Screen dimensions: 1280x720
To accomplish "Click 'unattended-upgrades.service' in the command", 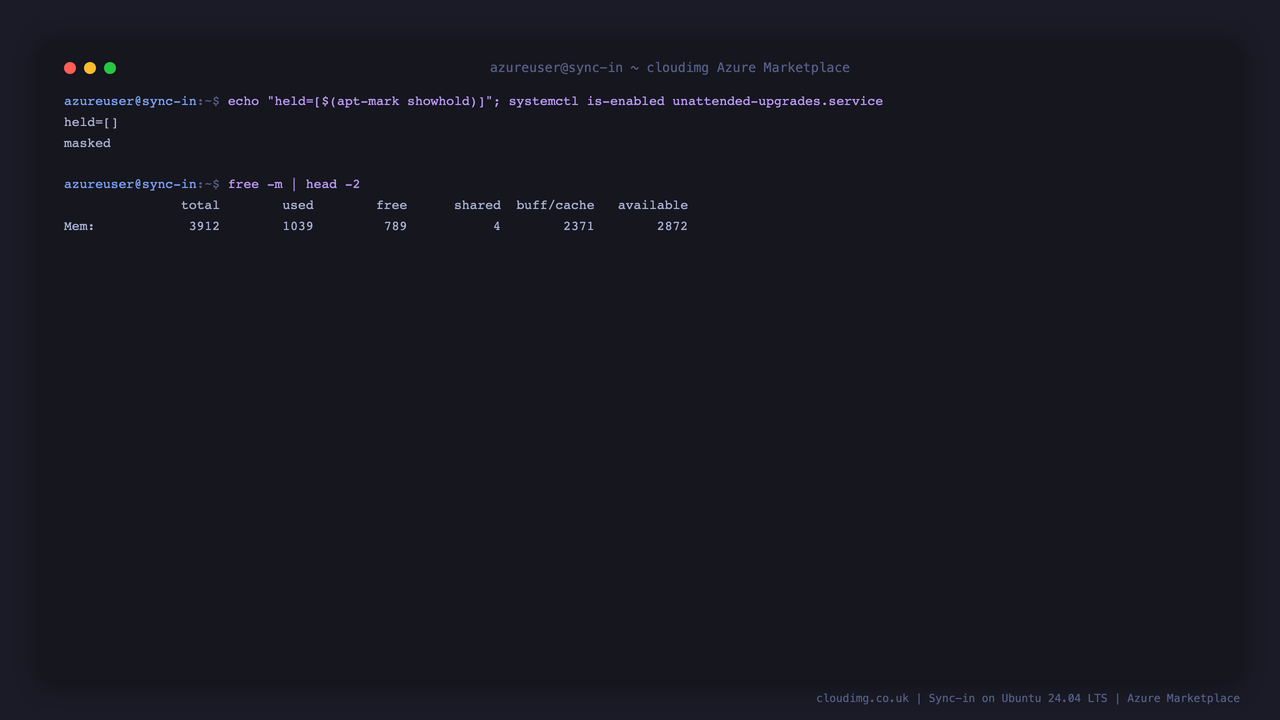I will (x=777, y=101).
